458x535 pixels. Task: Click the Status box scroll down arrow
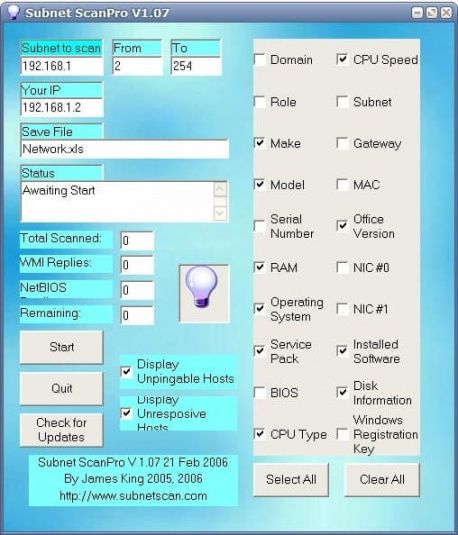click(220, 214)
